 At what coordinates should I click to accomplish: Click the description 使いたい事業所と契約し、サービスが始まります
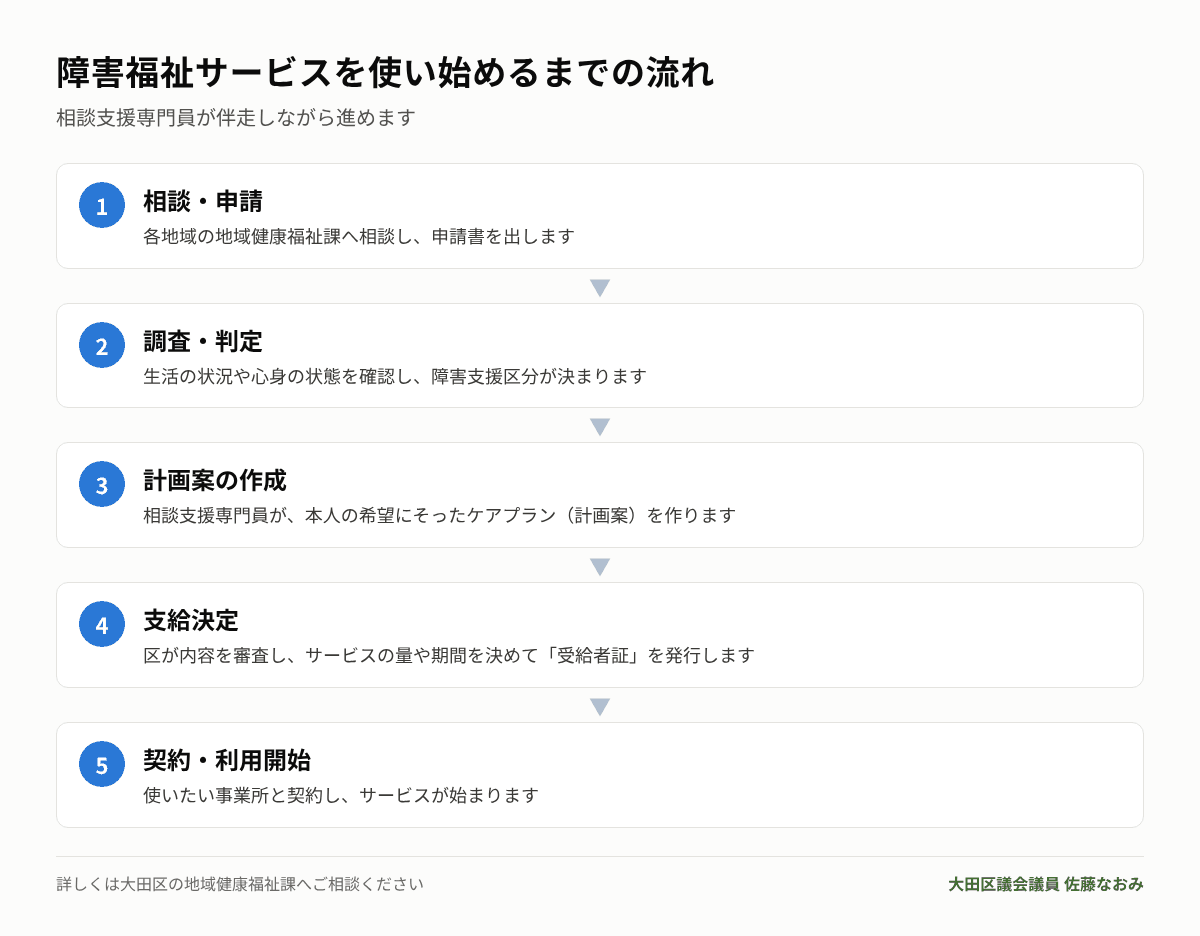pyautogui.click(x=341, y=795)
